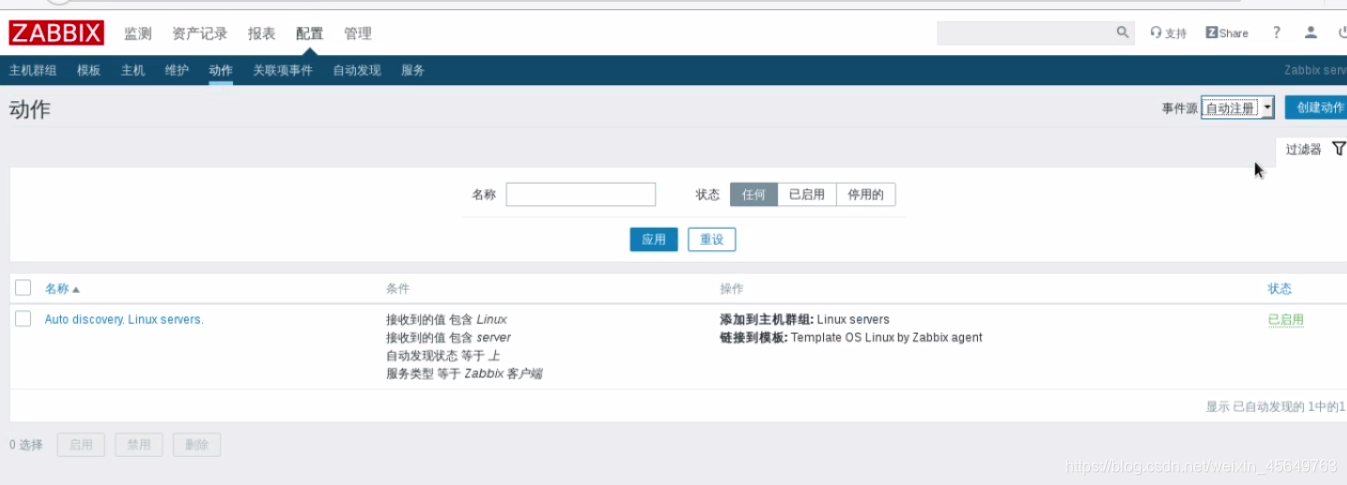Open the help question mark icon
Viewport: 1347px width, 485px height.
tap(1276, 33)
